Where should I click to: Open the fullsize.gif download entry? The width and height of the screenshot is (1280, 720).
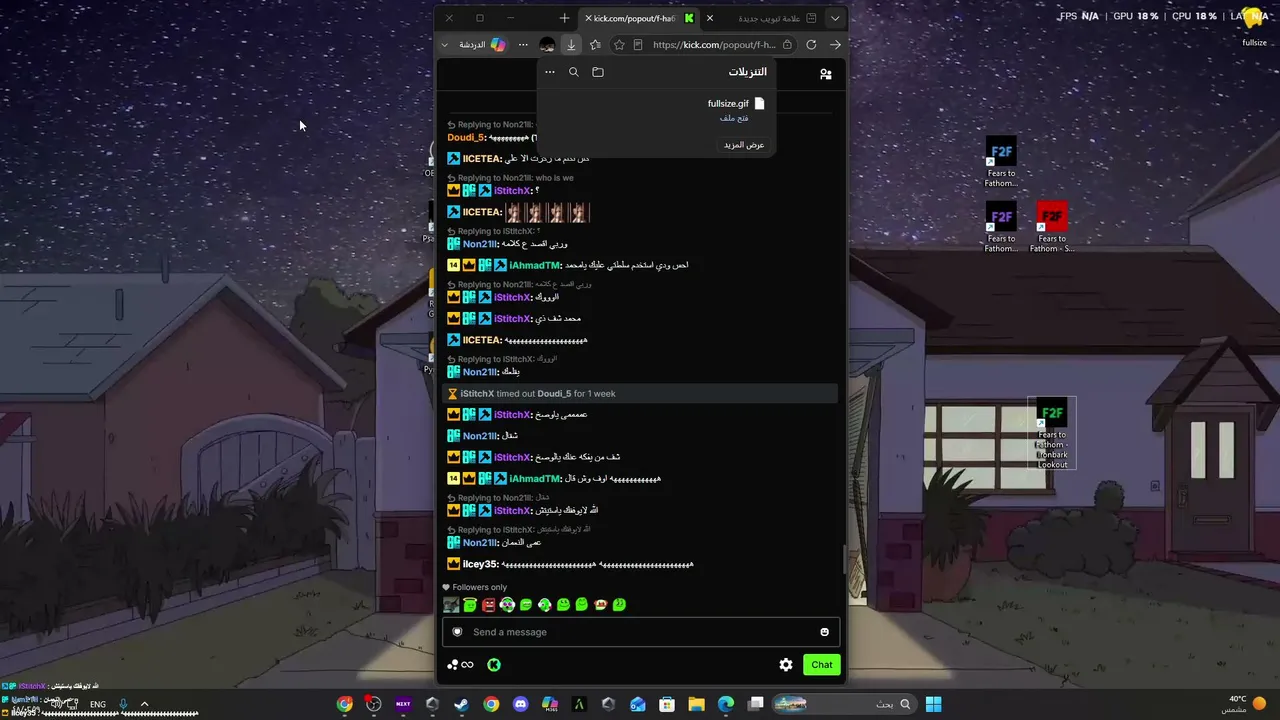(x=736, y=103)
